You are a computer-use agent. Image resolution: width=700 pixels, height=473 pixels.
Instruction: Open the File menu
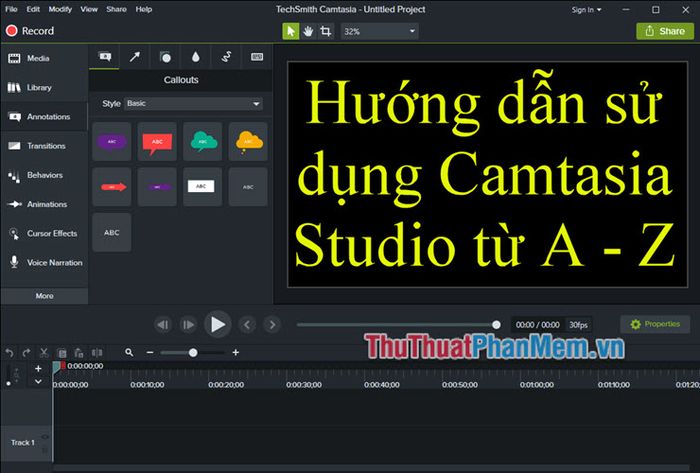[11, 9]
